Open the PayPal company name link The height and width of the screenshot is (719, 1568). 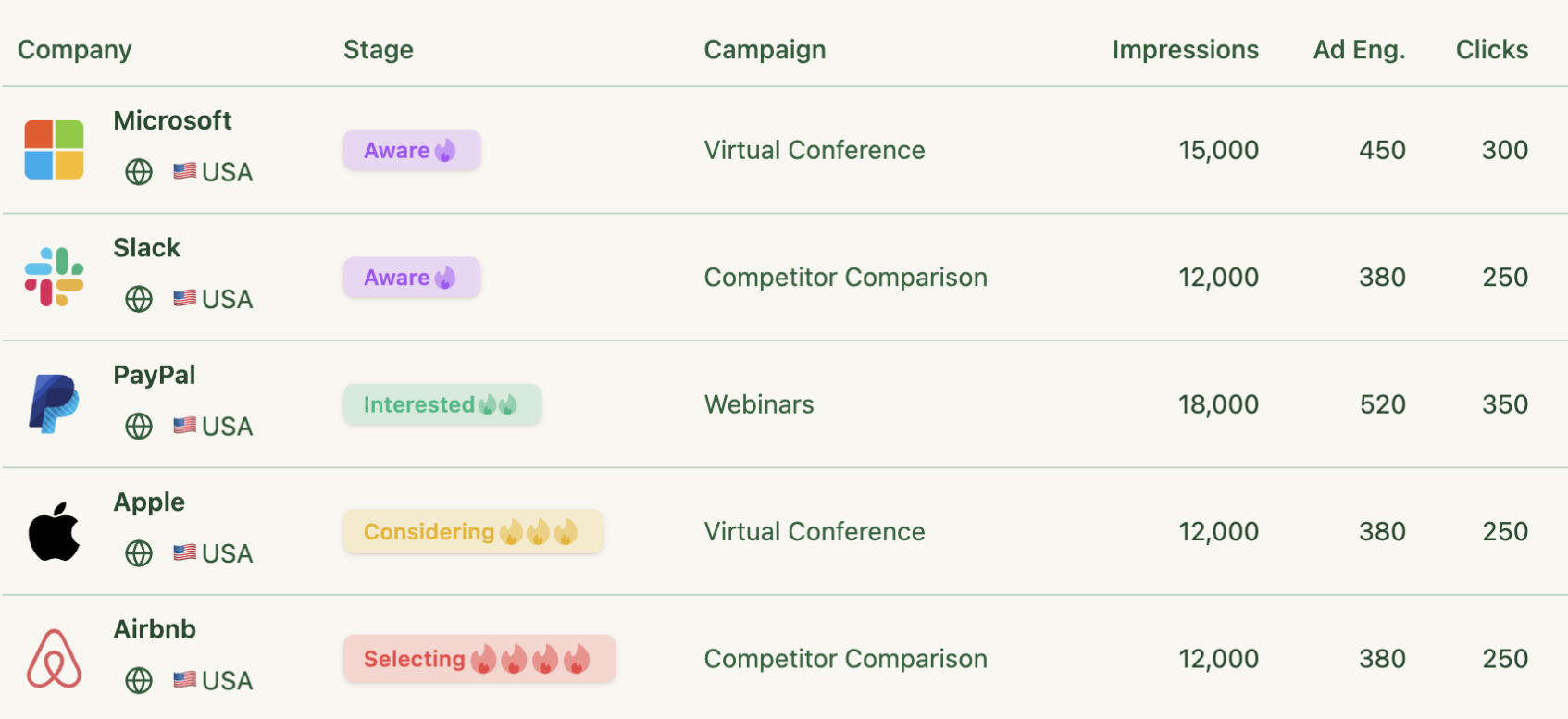coord(155,375)
